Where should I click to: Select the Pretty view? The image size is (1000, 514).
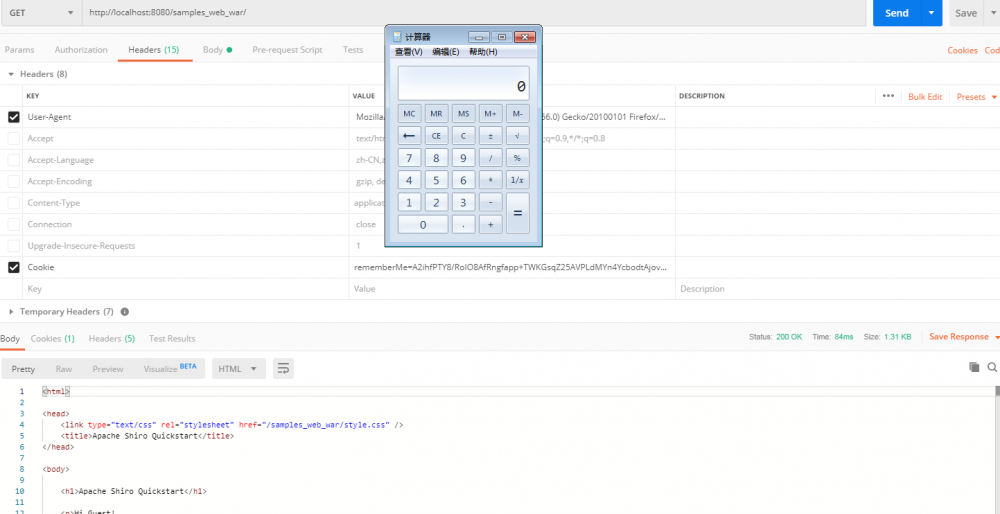point(23,369)
